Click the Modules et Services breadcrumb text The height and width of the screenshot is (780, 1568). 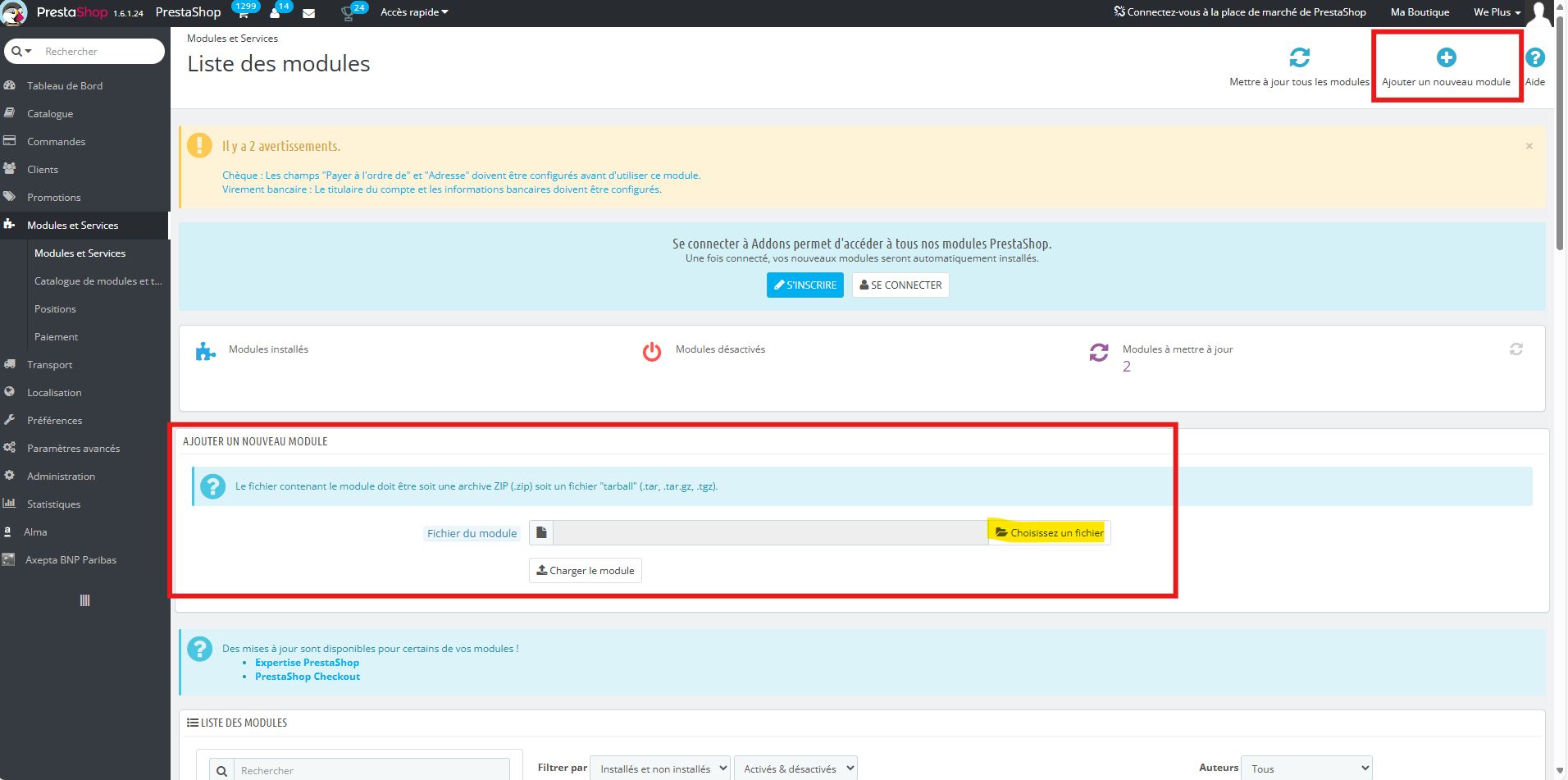click(x=232, y=39)
